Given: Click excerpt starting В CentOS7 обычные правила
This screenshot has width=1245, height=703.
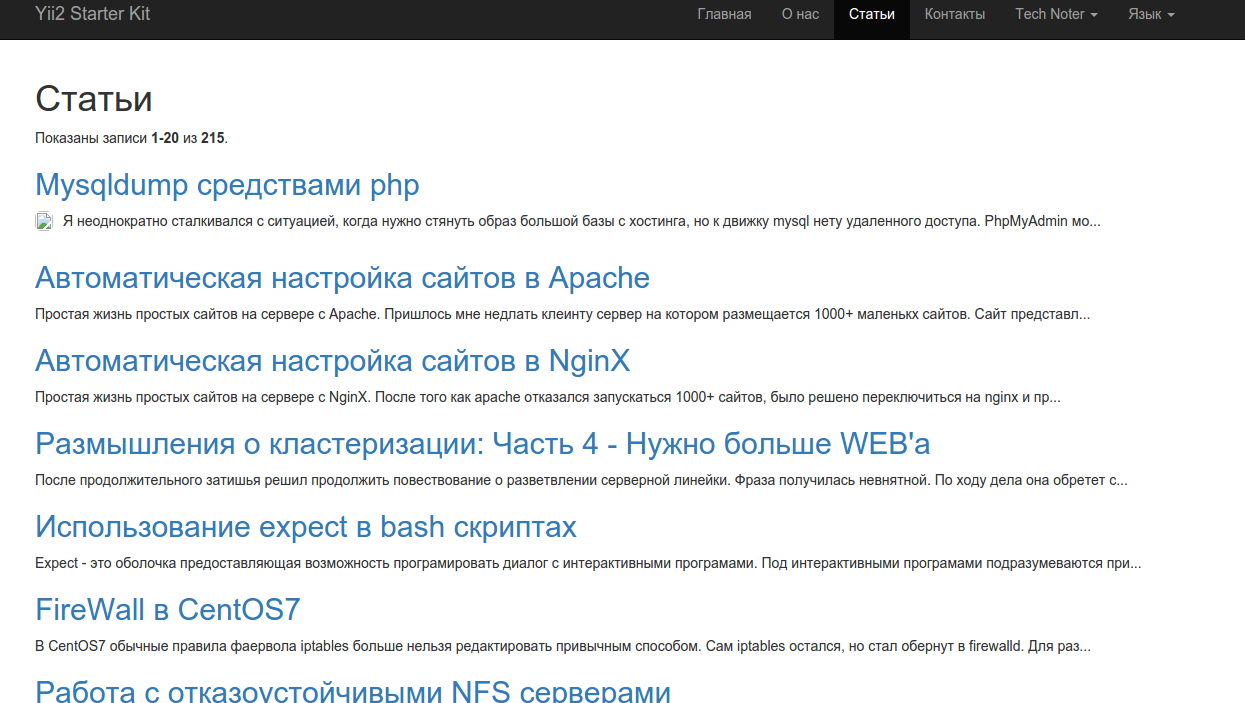Looking at the screenshot, I should click(x=563, y=646).
